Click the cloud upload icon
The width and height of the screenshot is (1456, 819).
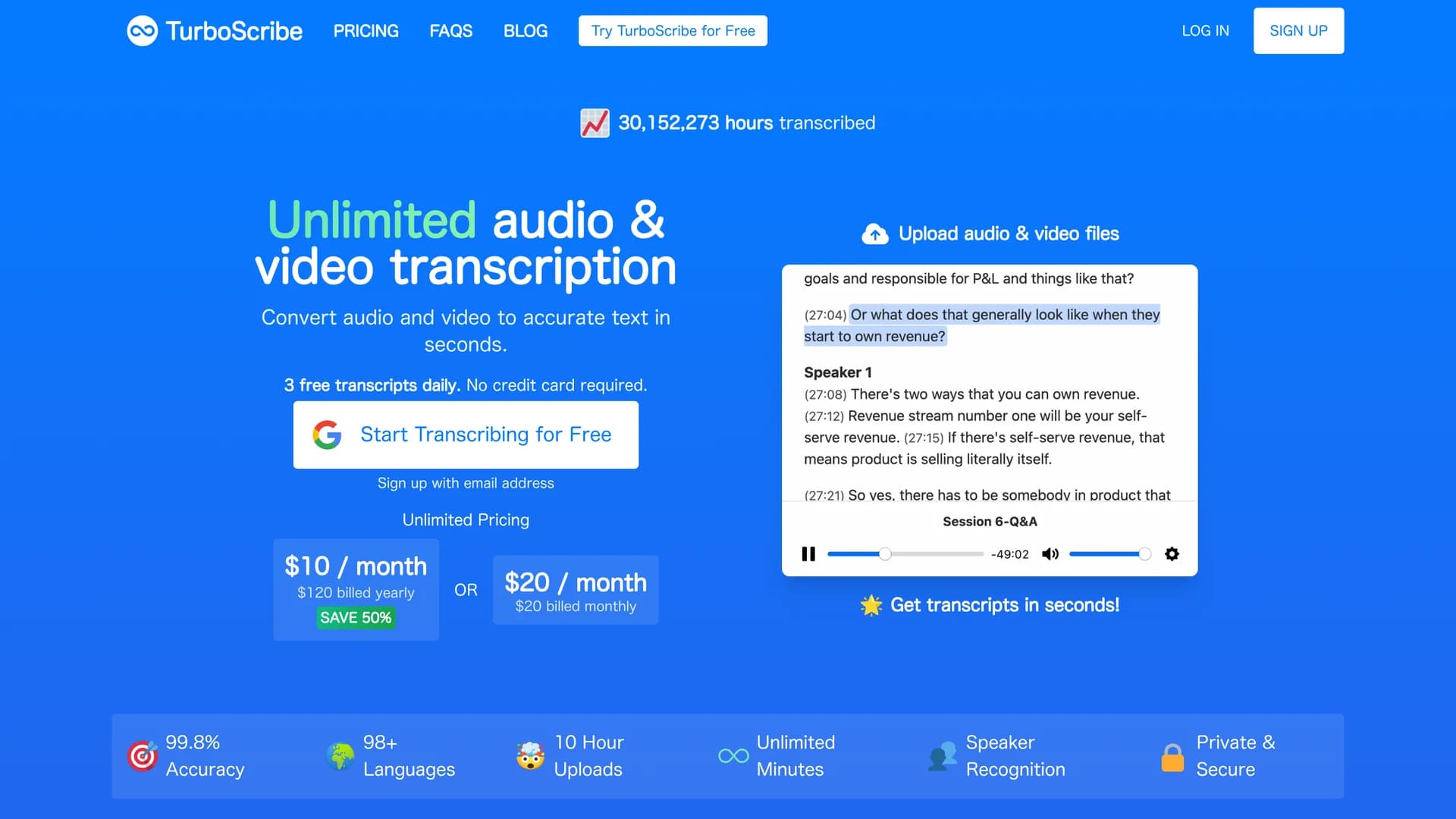click(875, 234)
